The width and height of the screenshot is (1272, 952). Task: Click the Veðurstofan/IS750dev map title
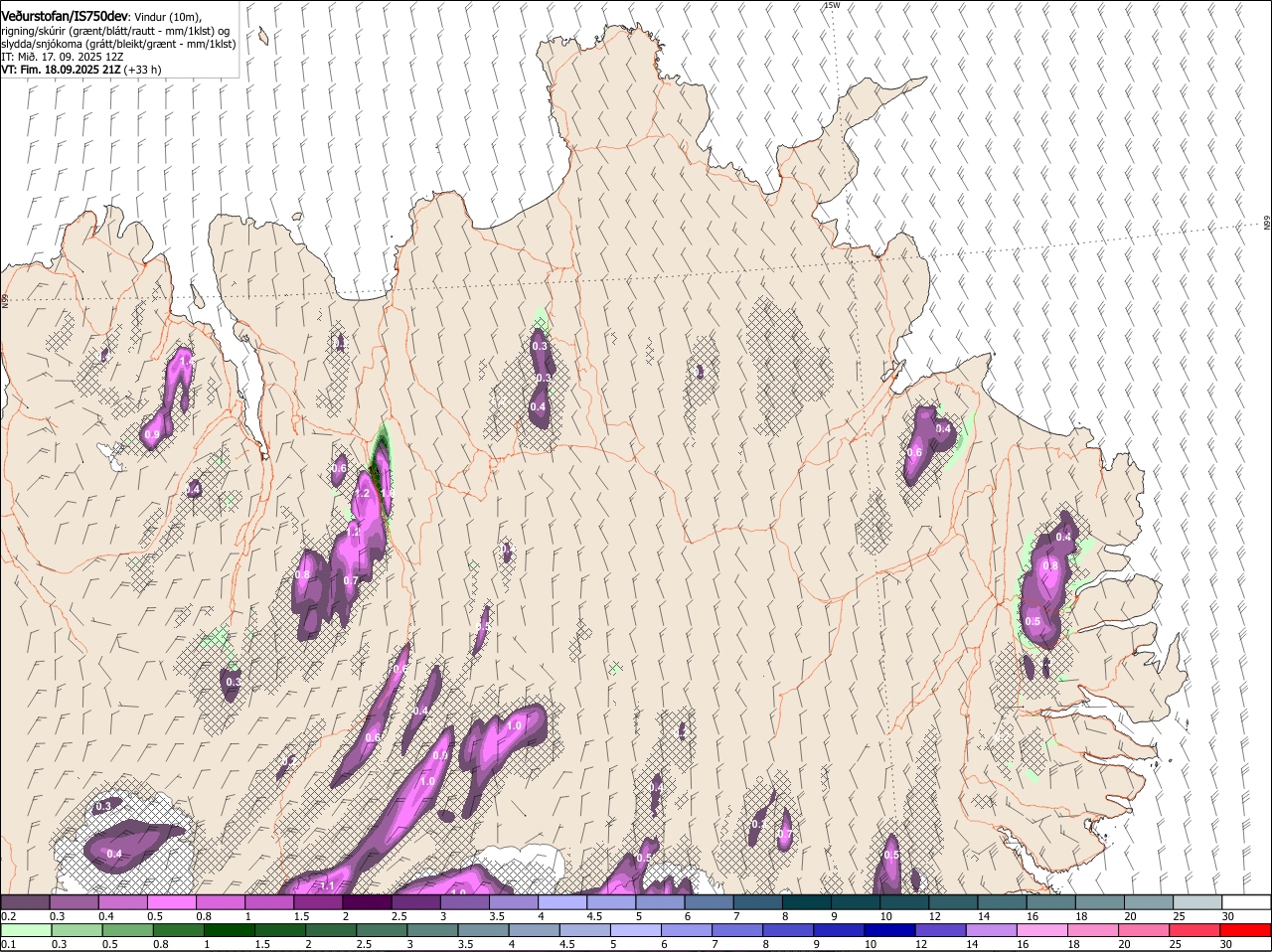66,17
